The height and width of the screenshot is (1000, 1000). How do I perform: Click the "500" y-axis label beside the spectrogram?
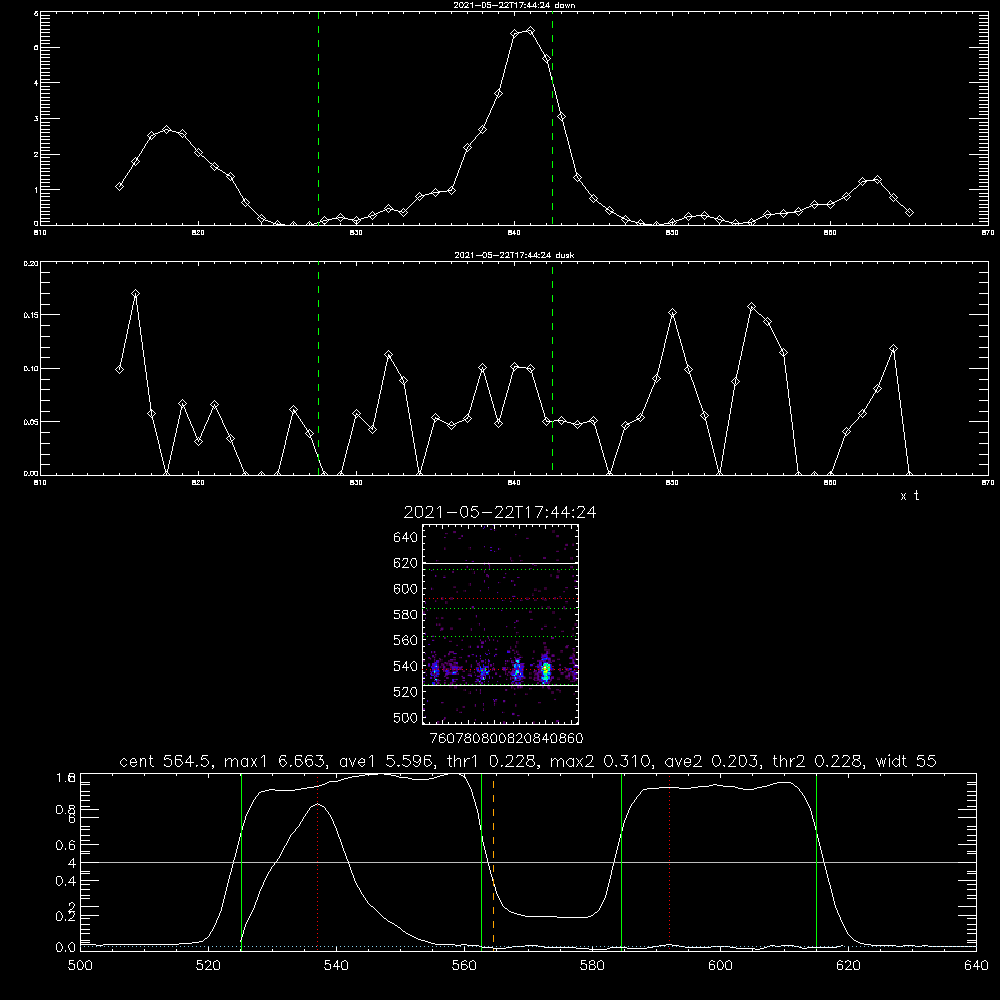pyautogui.click(x=406, y=717)
